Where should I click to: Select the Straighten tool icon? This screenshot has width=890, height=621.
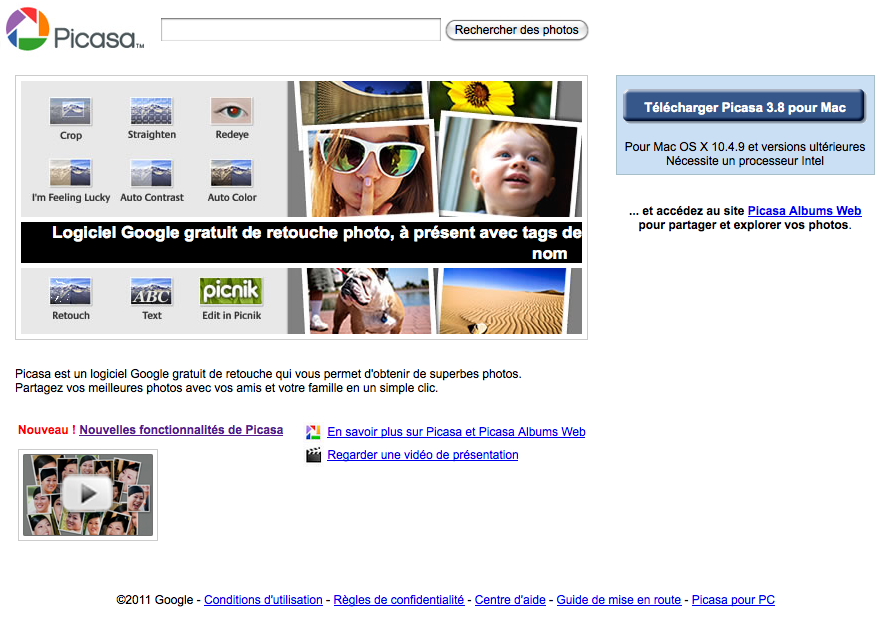pyautogui.click(x=152, y=110)
